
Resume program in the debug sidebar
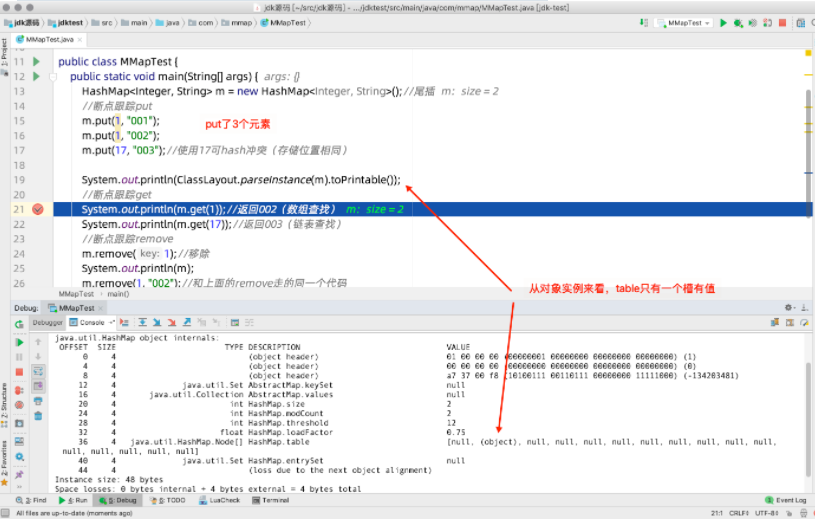pyautogui.click(x=19, y=342)
